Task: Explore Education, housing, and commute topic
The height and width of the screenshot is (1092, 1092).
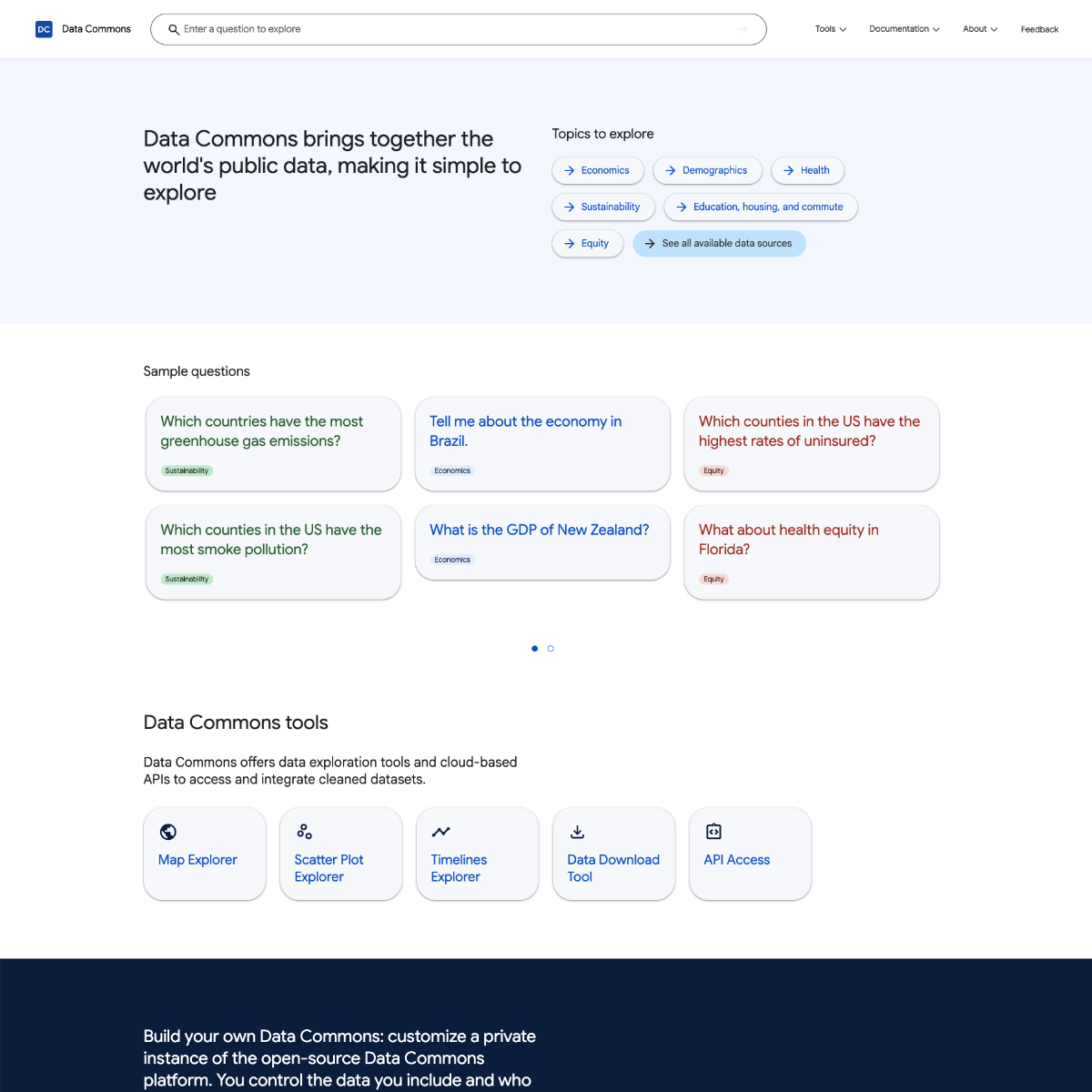Action: point(761,207)
